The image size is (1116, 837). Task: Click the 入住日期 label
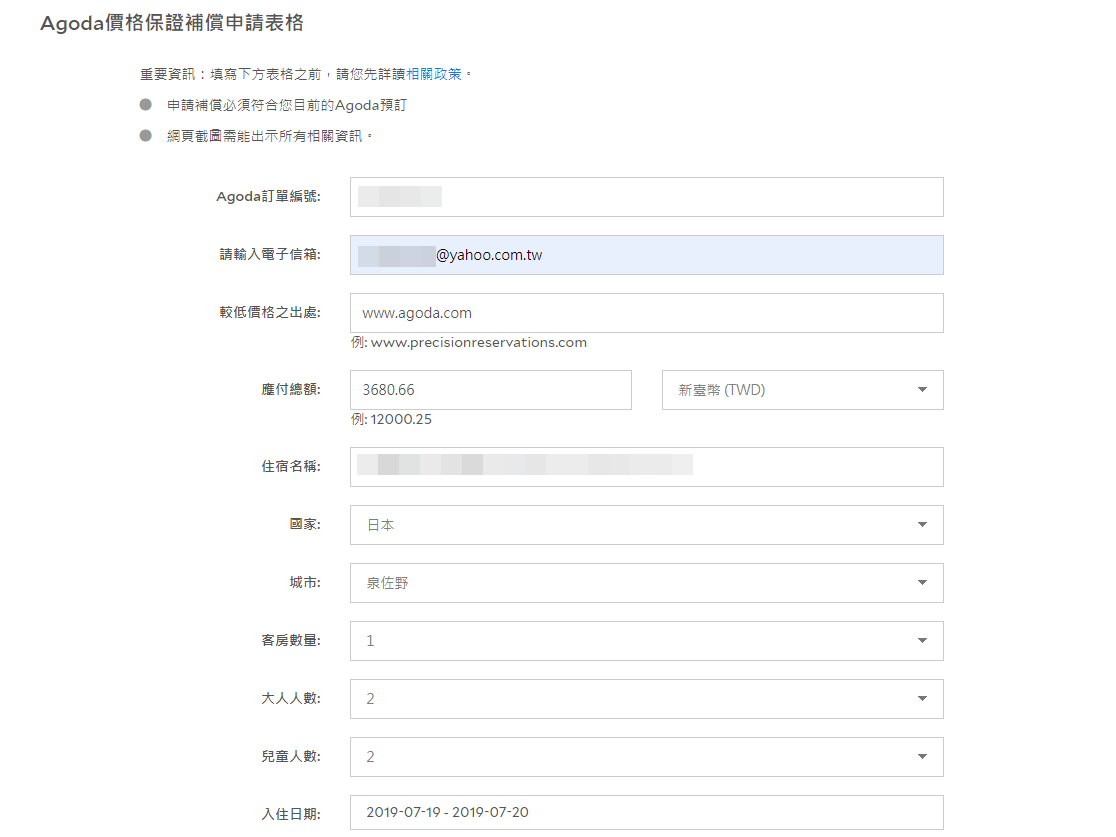pos(291,814)
